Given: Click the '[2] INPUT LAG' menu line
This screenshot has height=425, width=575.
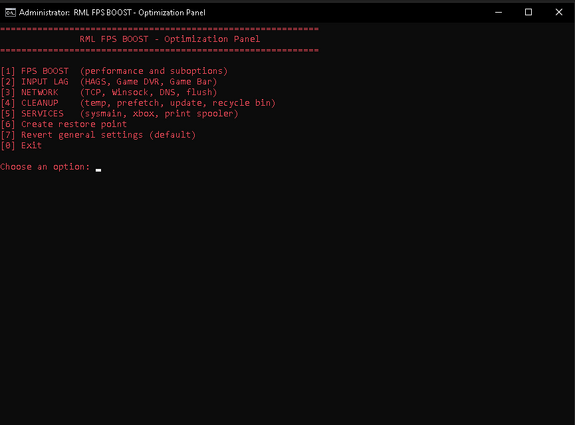Looking at the screenshot, I should [109, 81].
